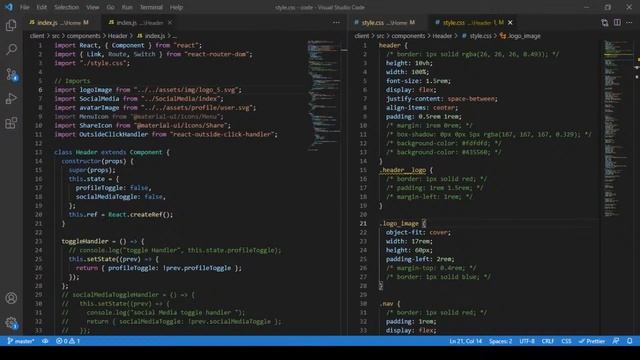Click 'components' in the left editor breadcrumb
The height and width of the screenshot is (360, 640).
[x=83, y=36]
